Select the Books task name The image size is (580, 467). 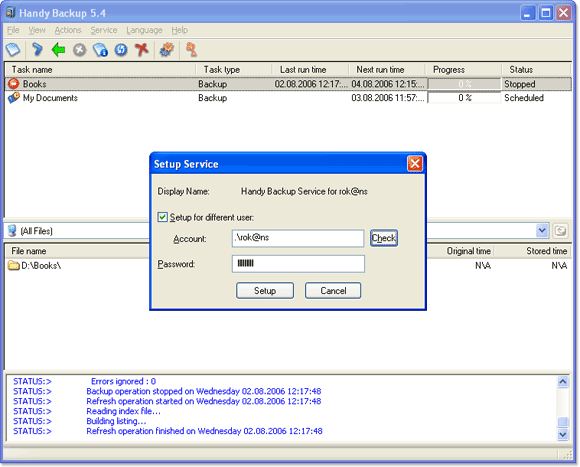click(34, 84)
